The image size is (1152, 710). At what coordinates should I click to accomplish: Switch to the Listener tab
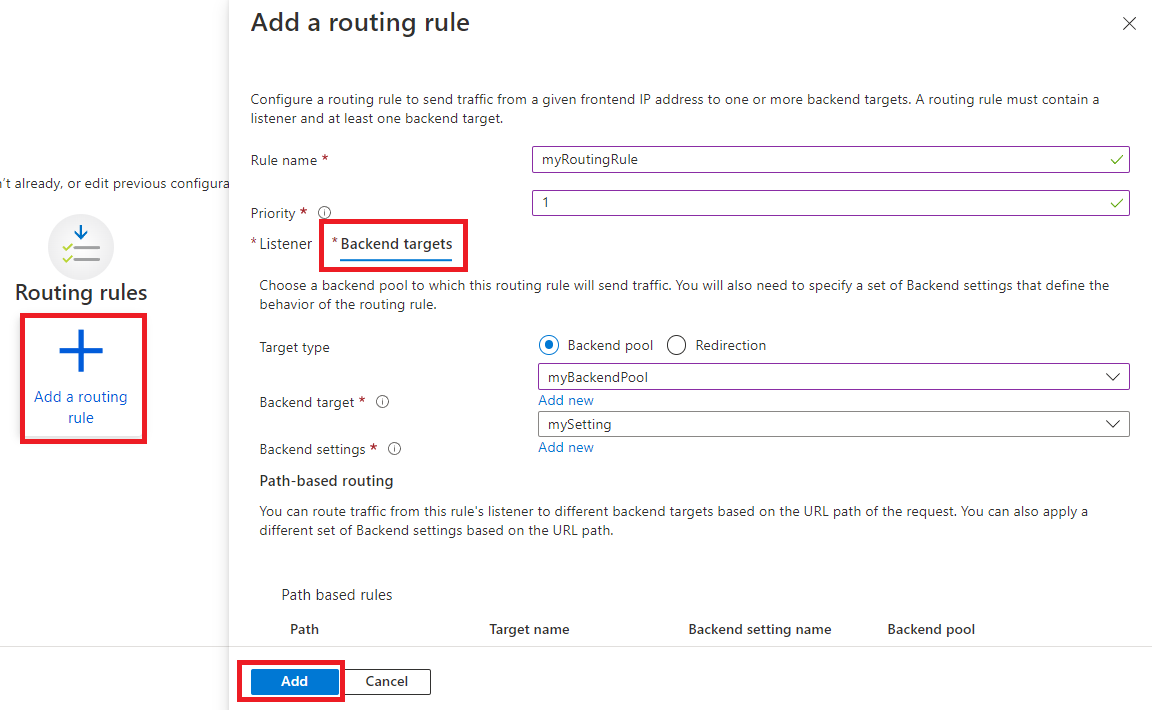(287, 243)
